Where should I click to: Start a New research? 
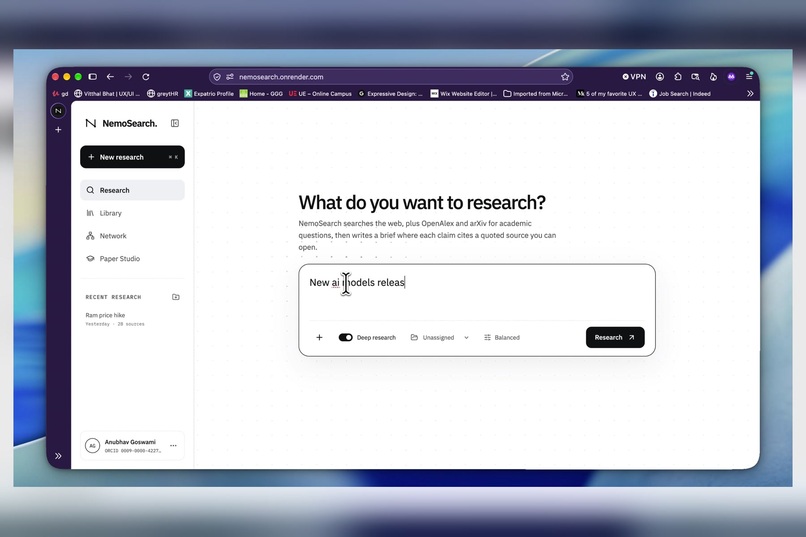click(x=132, y=157)
